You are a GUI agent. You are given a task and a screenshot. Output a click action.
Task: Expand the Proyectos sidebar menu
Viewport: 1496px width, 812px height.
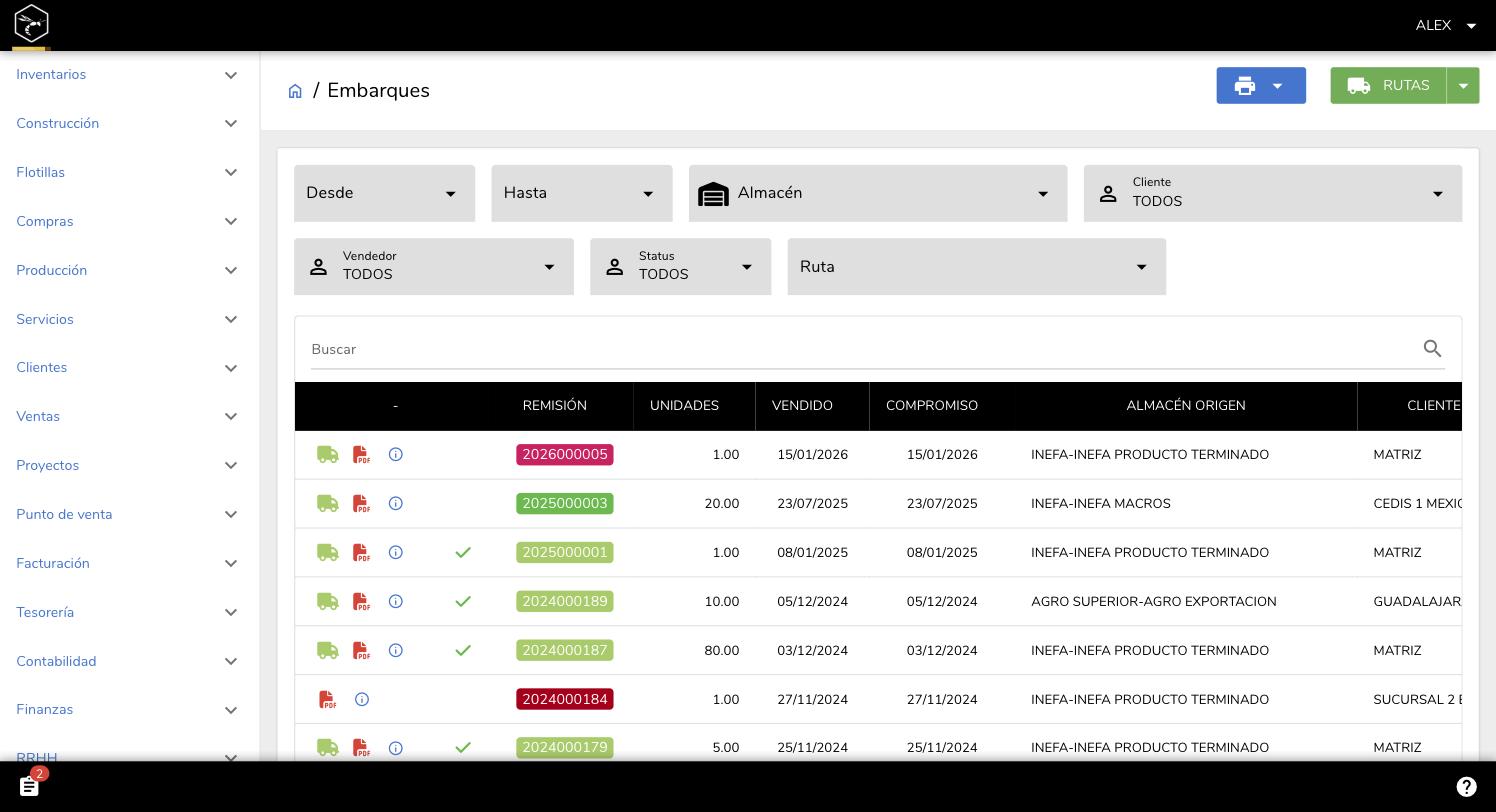(130, 466)
